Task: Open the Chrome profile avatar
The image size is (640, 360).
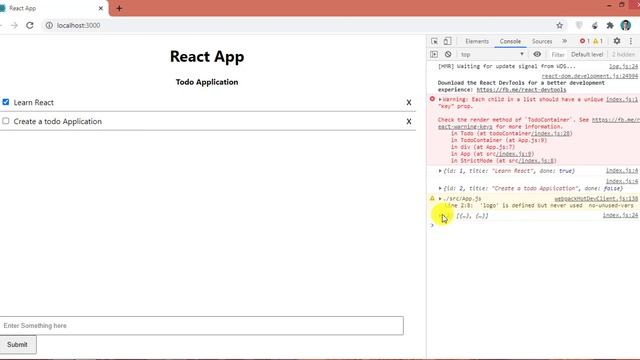Action: [626, 25]
